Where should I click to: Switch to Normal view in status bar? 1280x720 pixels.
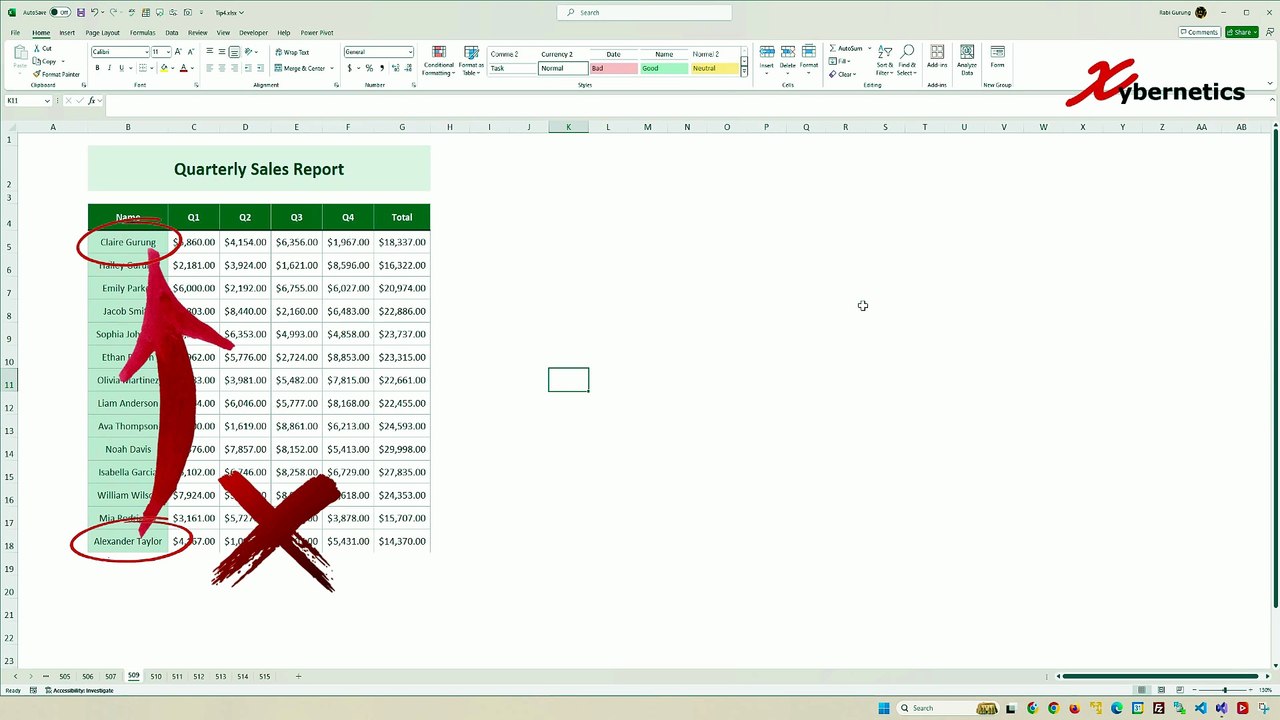pos(1142,690)
